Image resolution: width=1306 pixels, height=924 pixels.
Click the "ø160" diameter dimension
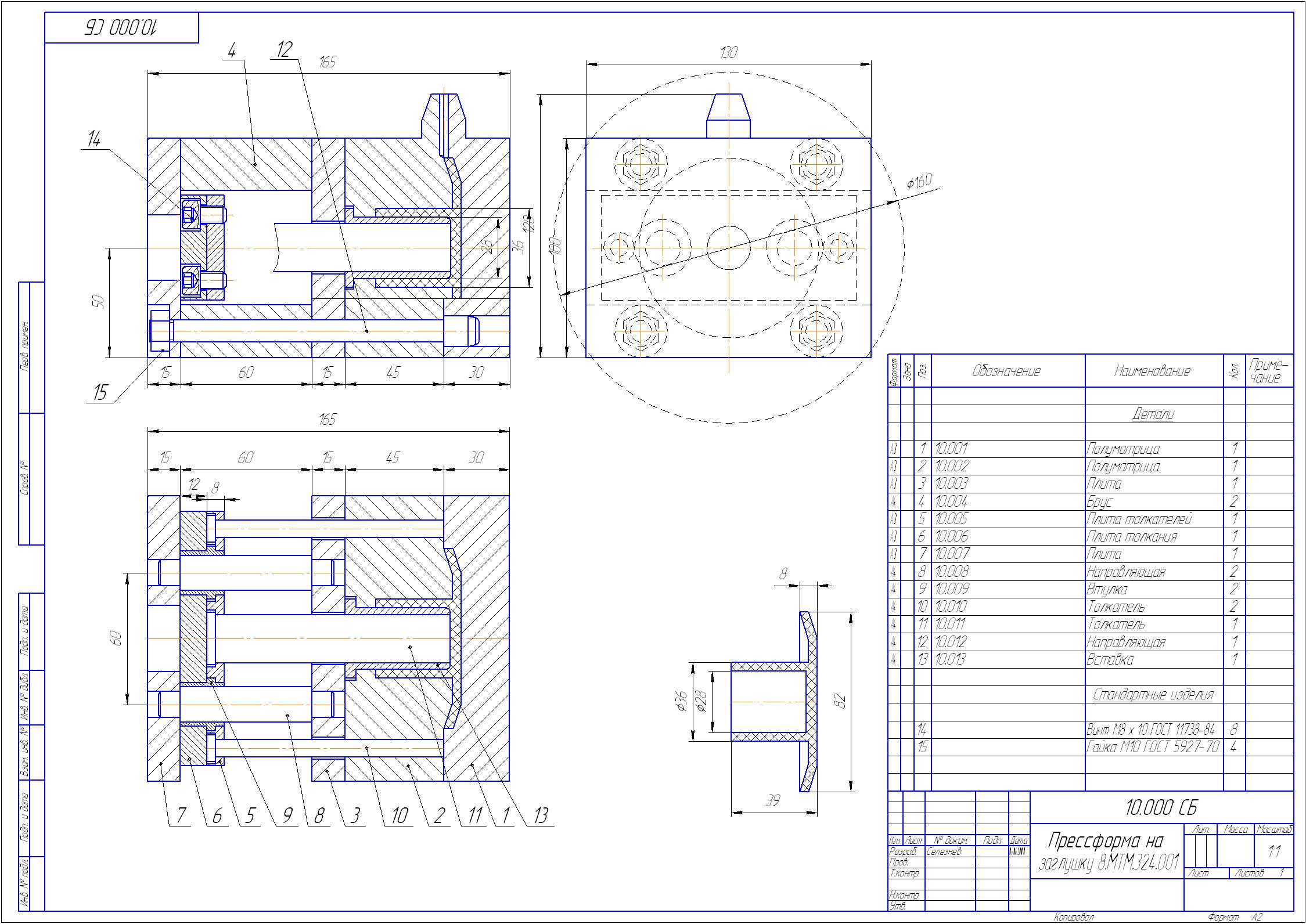tap(919, 183)
